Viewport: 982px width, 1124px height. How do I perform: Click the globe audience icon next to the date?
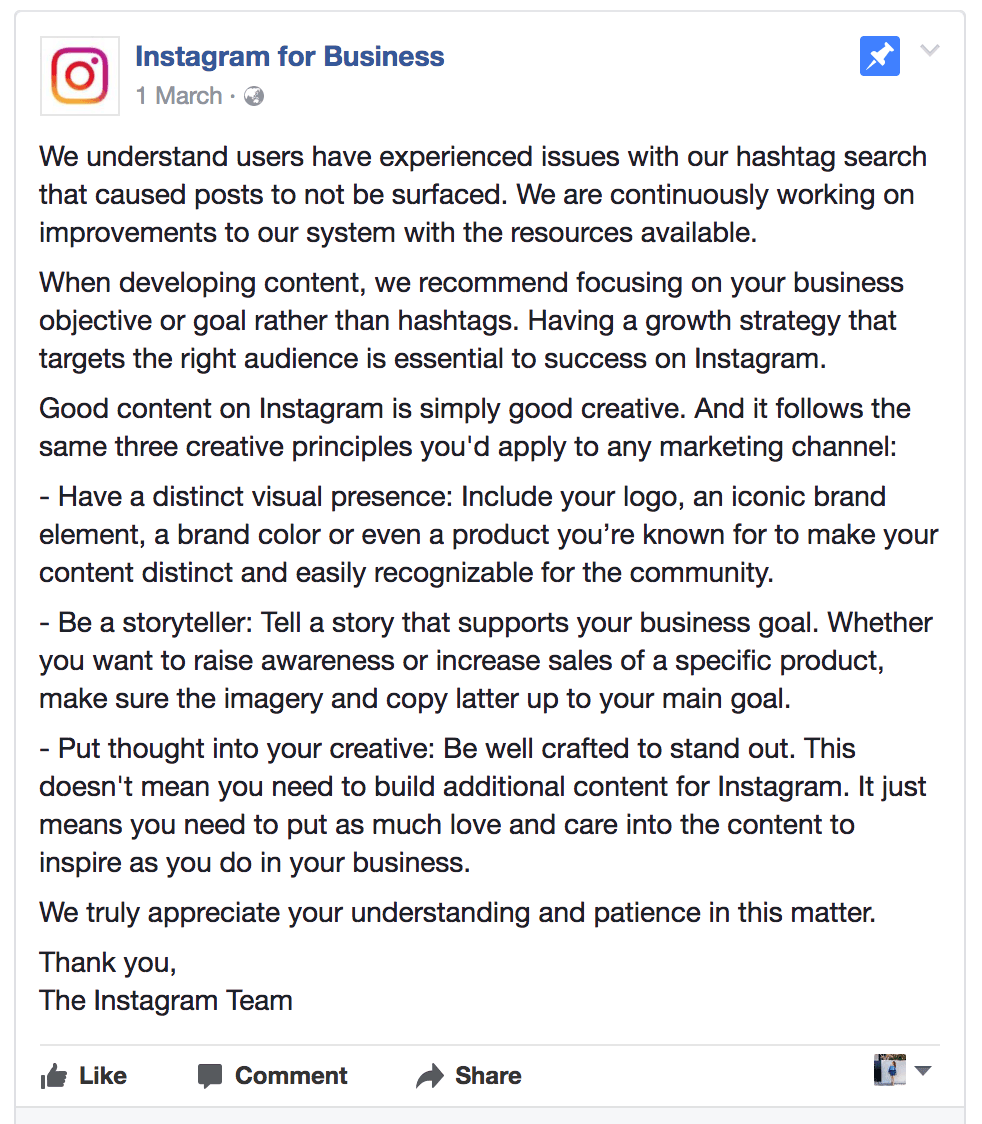[254, 97]
